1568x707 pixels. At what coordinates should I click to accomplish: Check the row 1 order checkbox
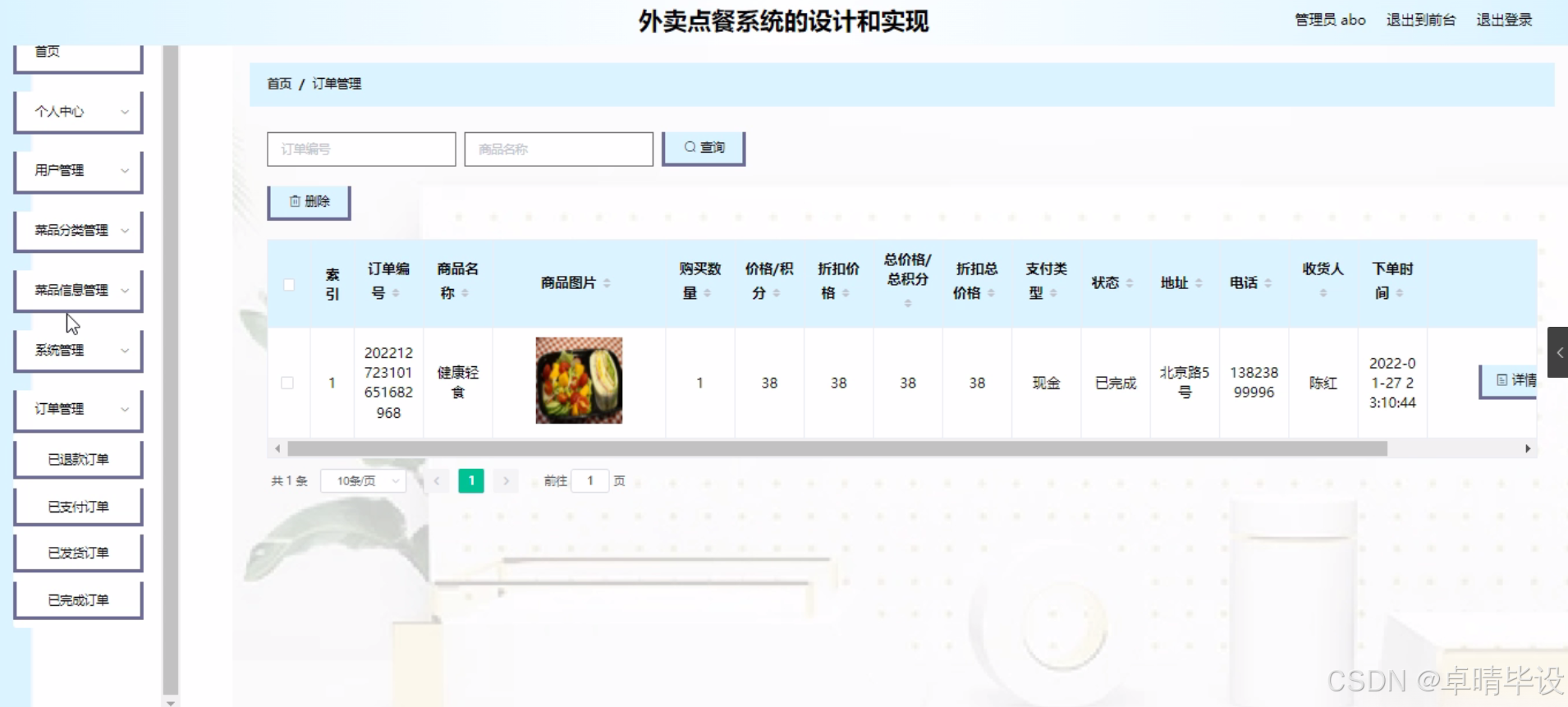pyautogui.click(x=287, y=383)
